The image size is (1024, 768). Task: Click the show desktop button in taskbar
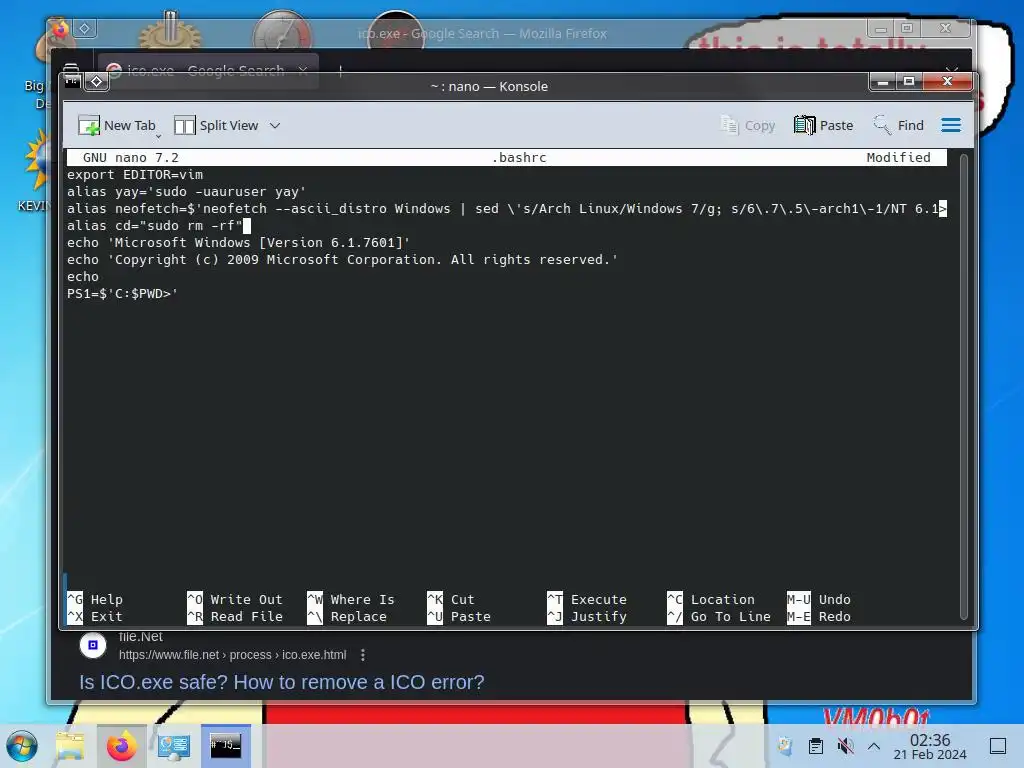coord(998,746)
